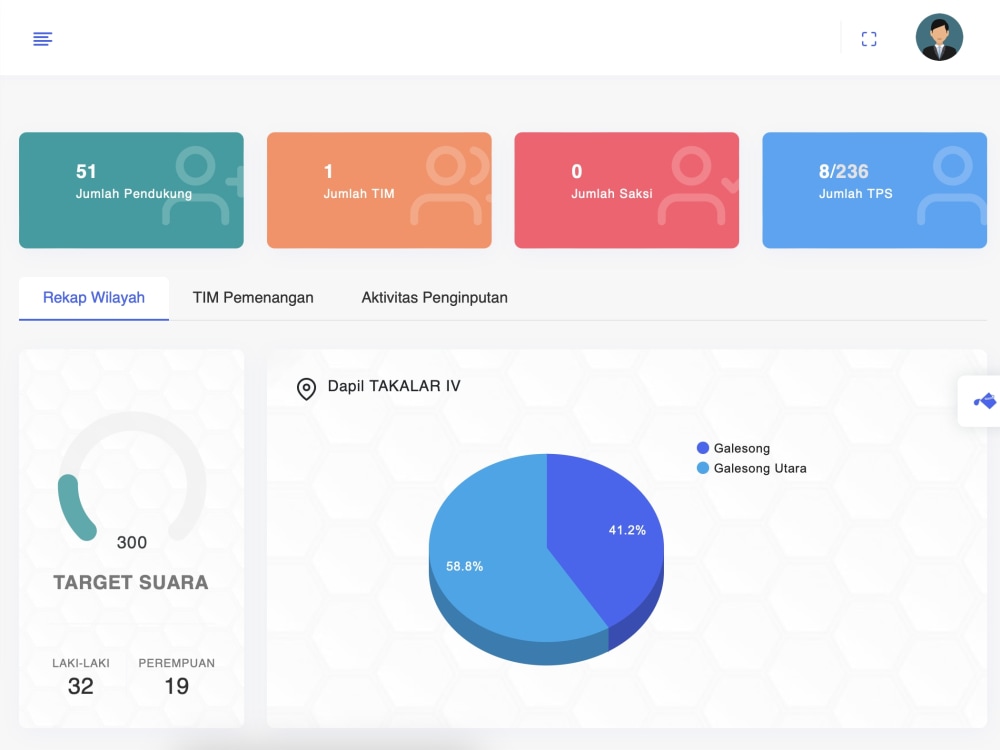The image size is (1000, 750).
Task: Click the person icon on blue TPS card
Action: click(x=952, y=186)
